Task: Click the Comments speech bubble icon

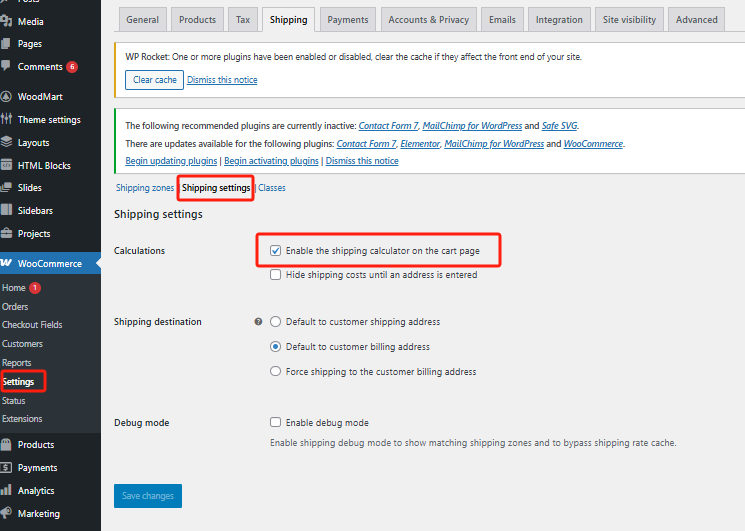Action: [7, 67]
